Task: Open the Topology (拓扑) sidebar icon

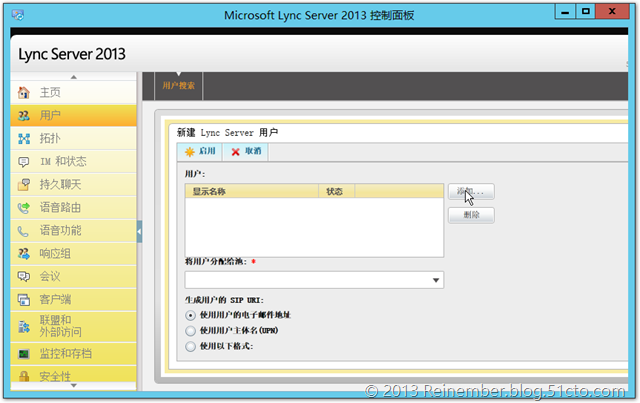Action: point(23,139)
